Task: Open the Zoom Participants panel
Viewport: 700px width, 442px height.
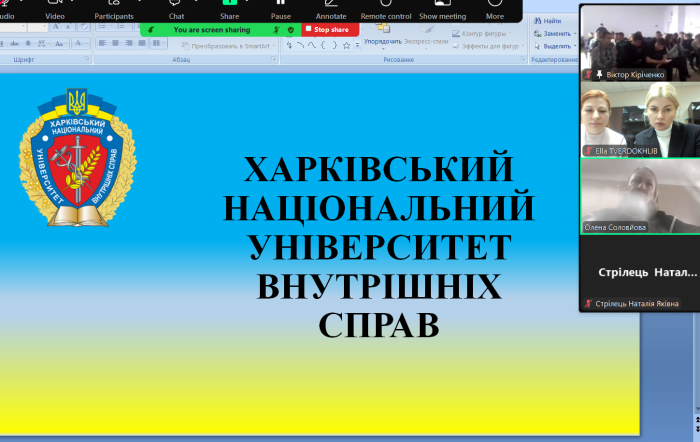Action: click(114, 11)
